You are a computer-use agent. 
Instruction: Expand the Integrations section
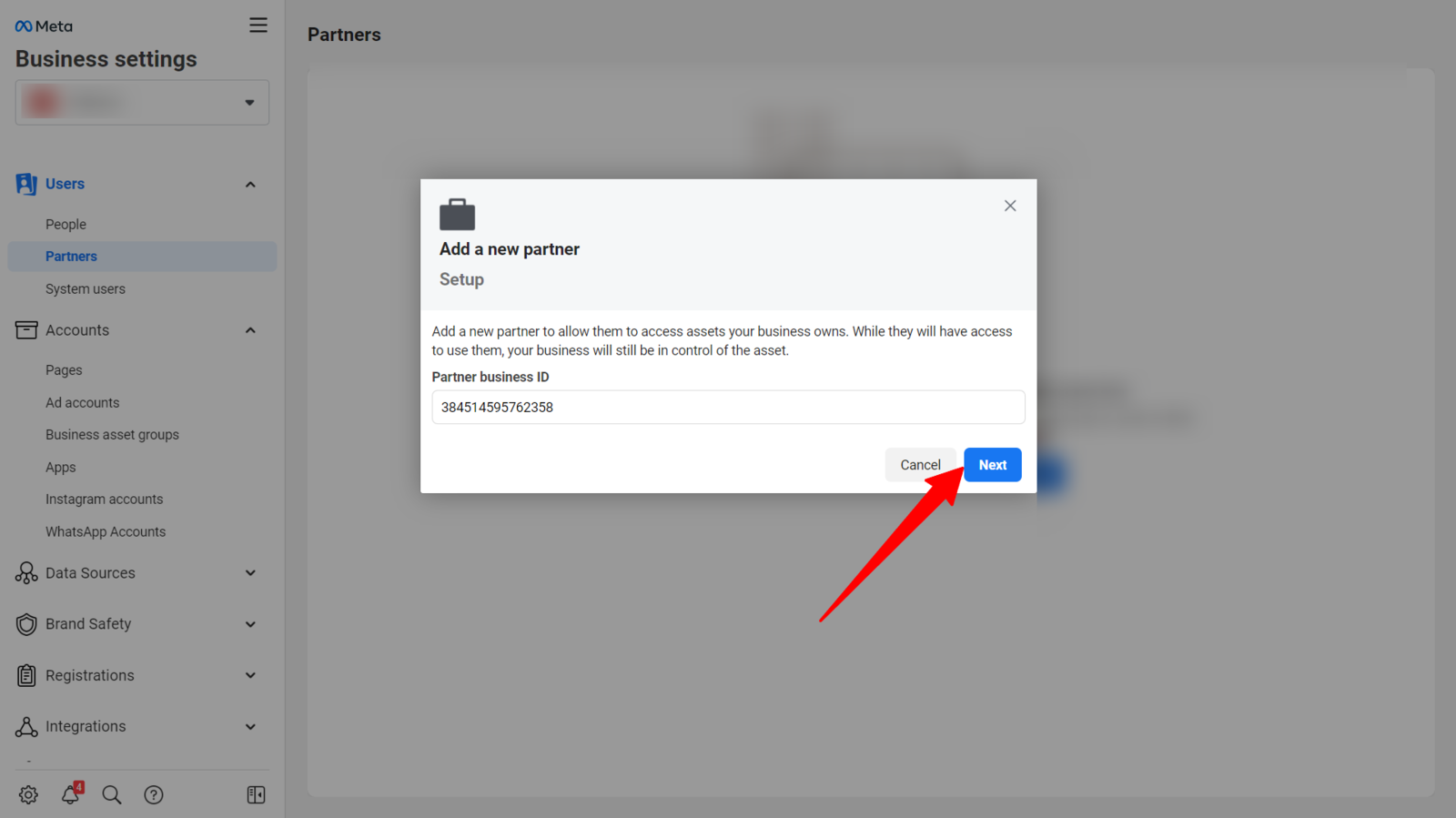coord(250,726)
